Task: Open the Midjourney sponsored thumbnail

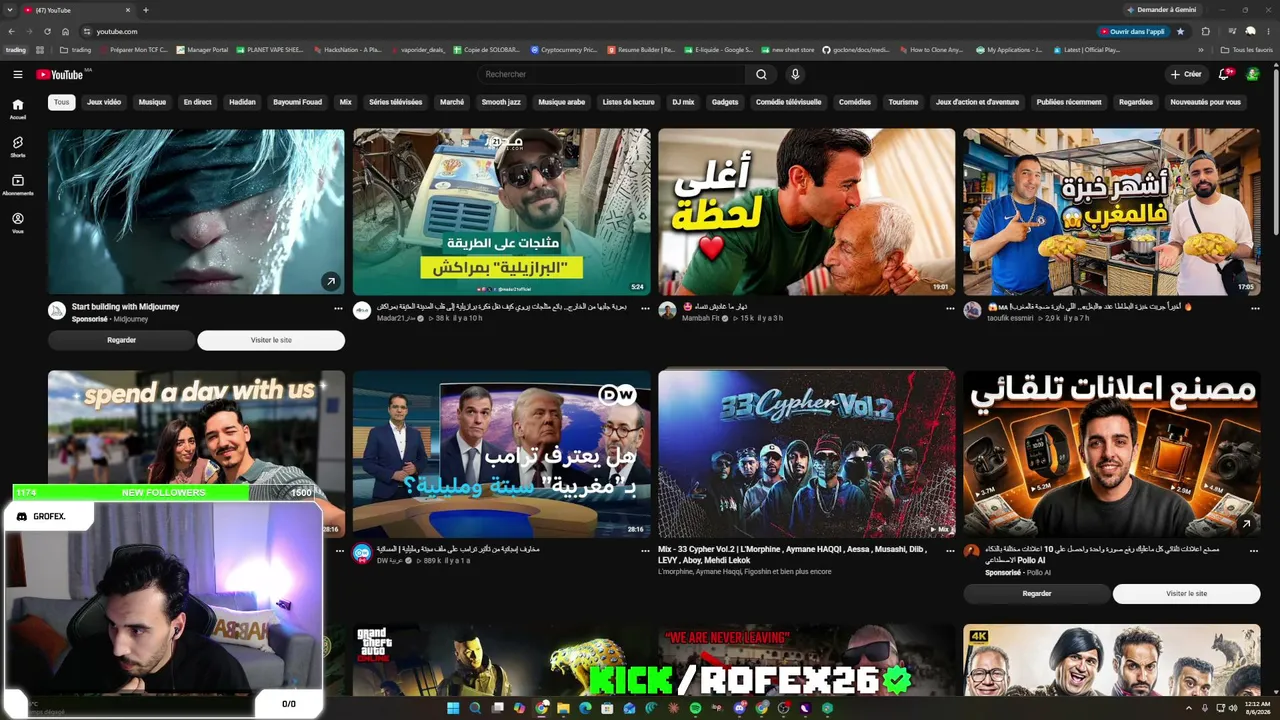Action: pyautogui.click(x=196, y=211)
